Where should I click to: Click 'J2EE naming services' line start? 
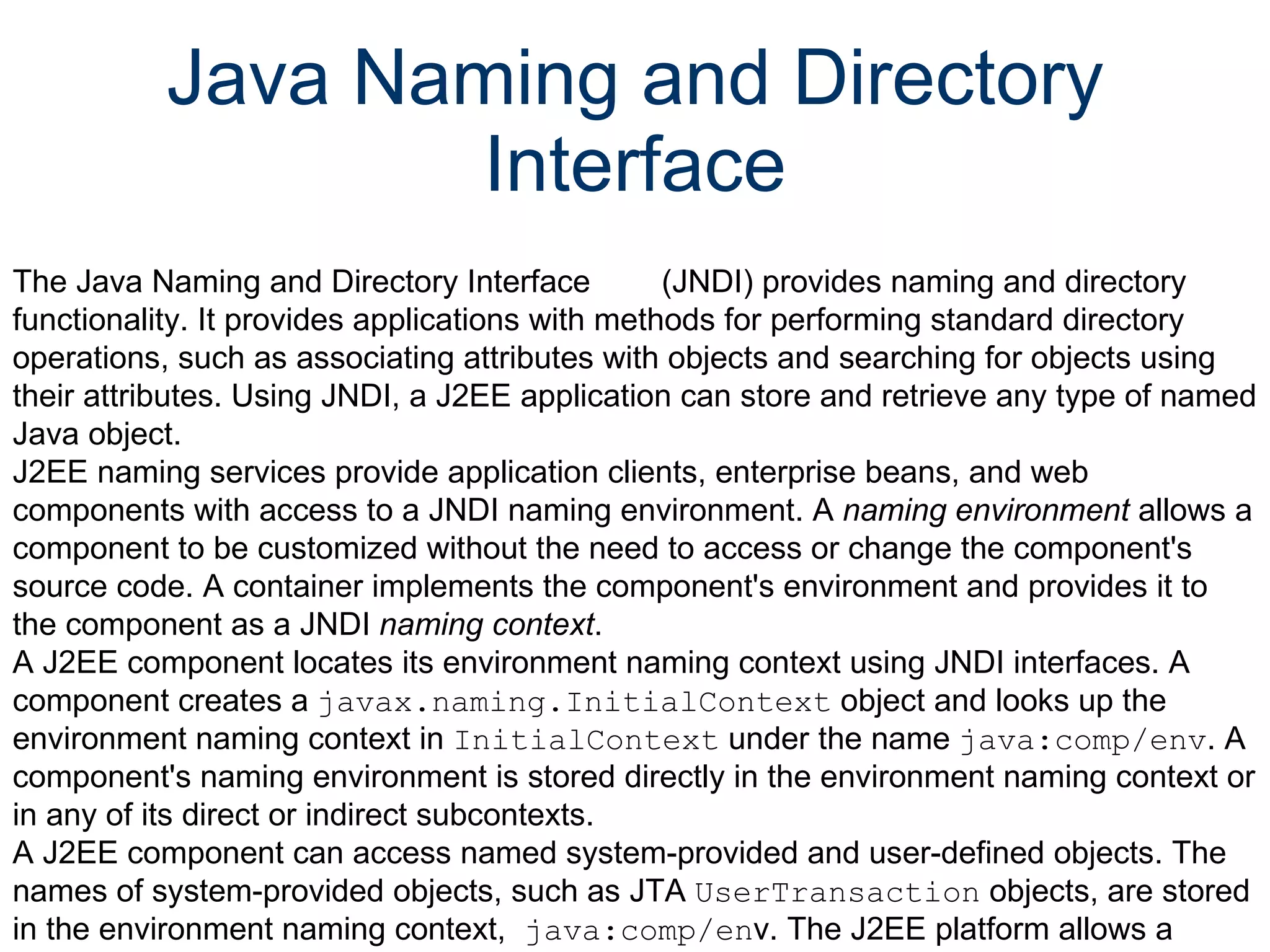169,473
